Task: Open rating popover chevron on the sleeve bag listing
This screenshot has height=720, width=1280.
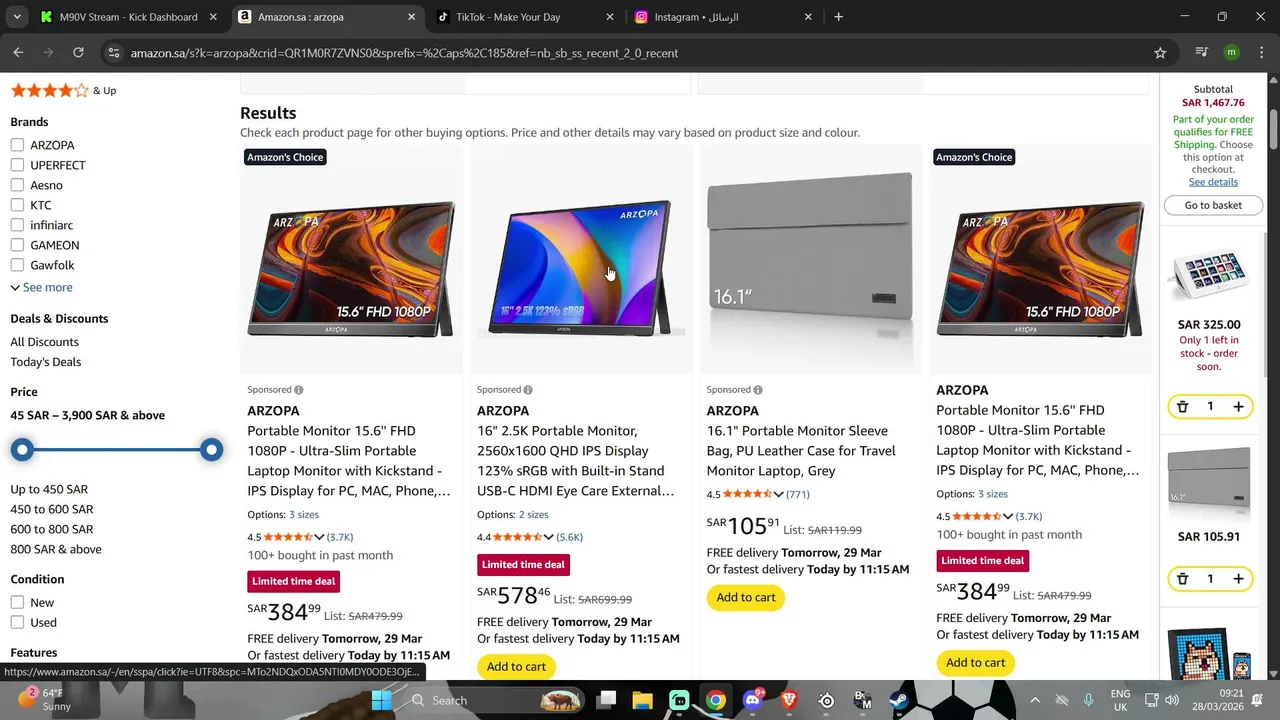Action: coord(778,494)
